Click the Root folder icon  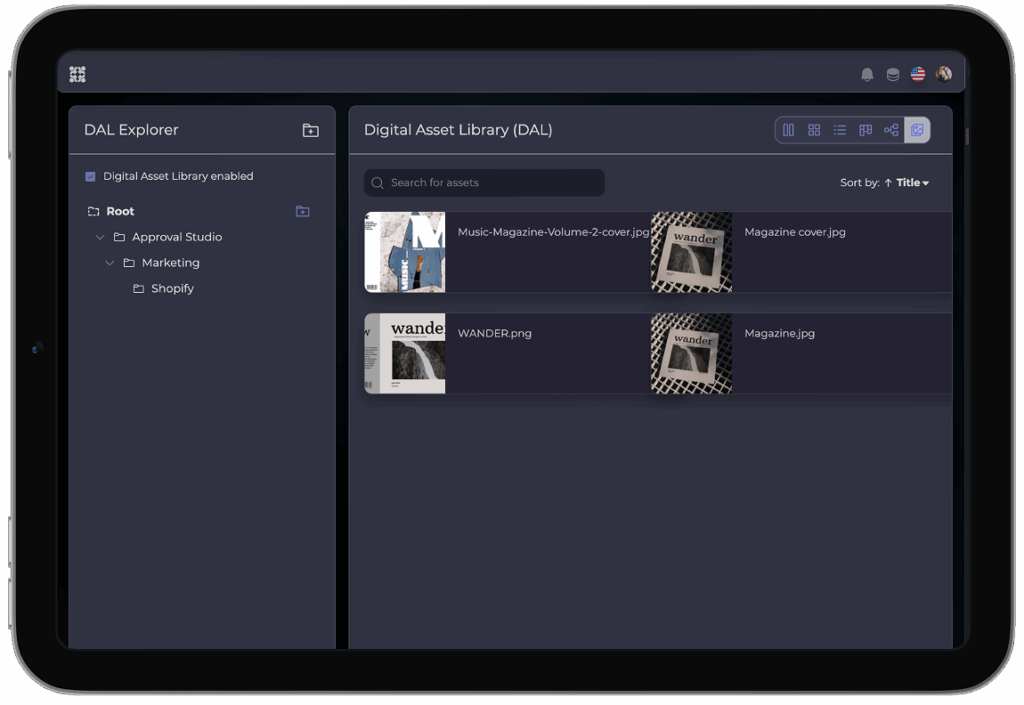[x=93, y=212]
